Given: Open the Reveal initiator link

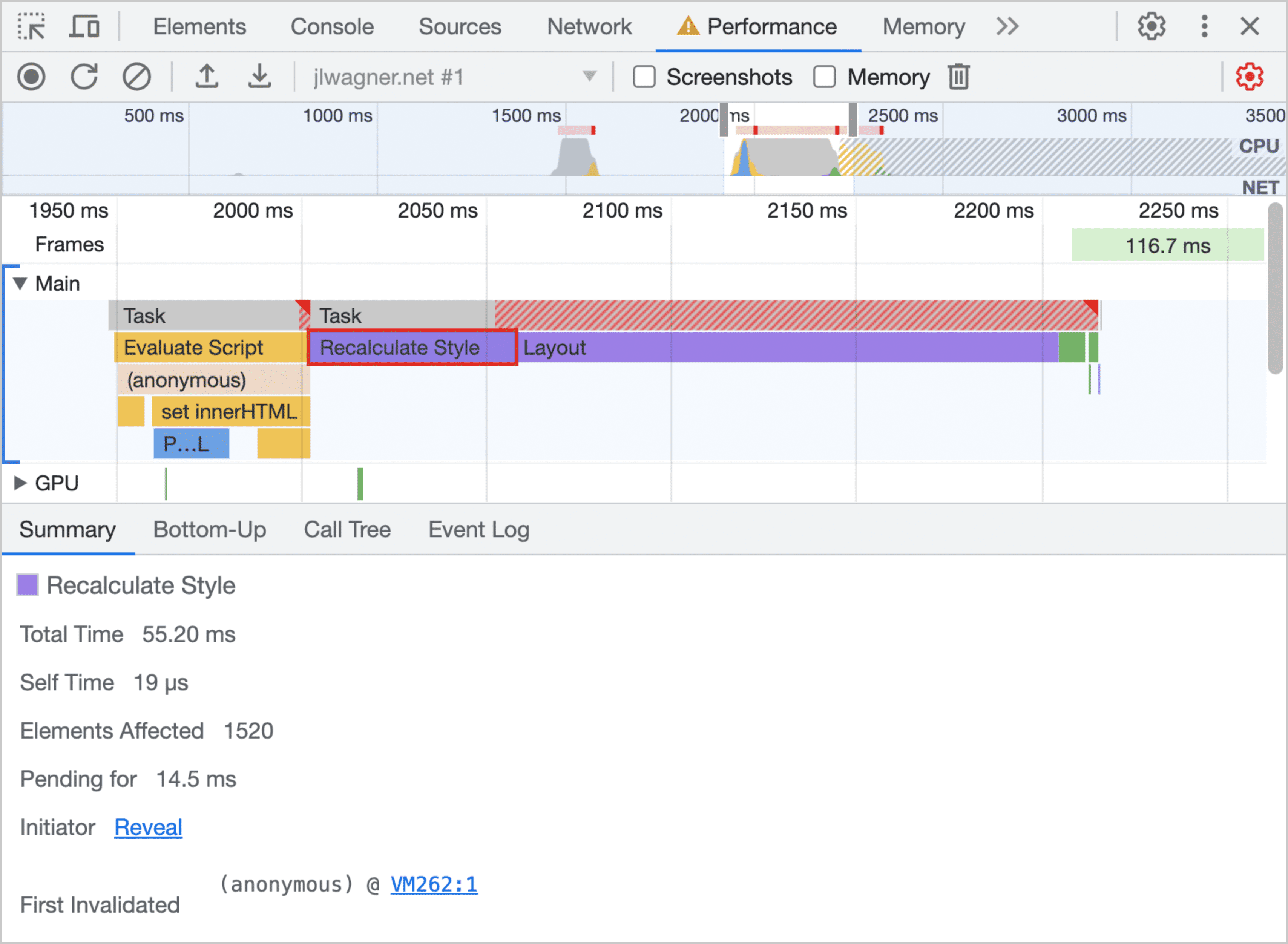Looking at the screenshot, I should point(150,827).
